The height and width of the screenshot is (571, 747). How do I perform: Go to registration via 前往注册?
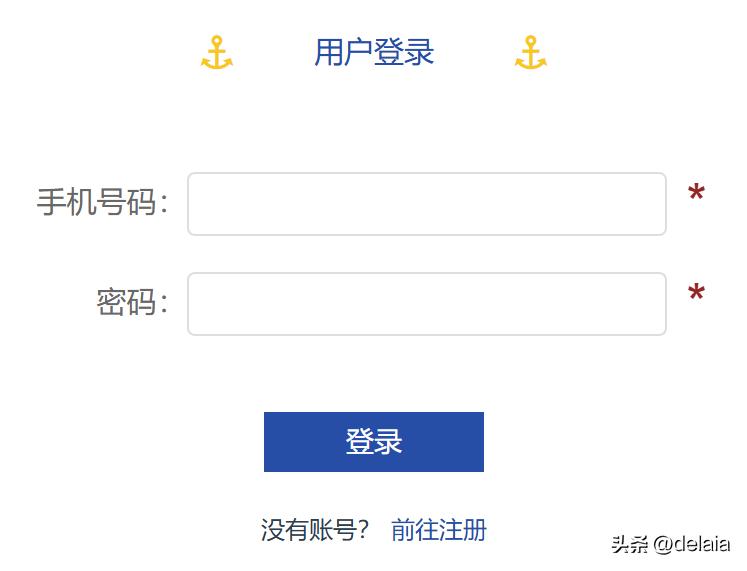(x=438, y=529)
